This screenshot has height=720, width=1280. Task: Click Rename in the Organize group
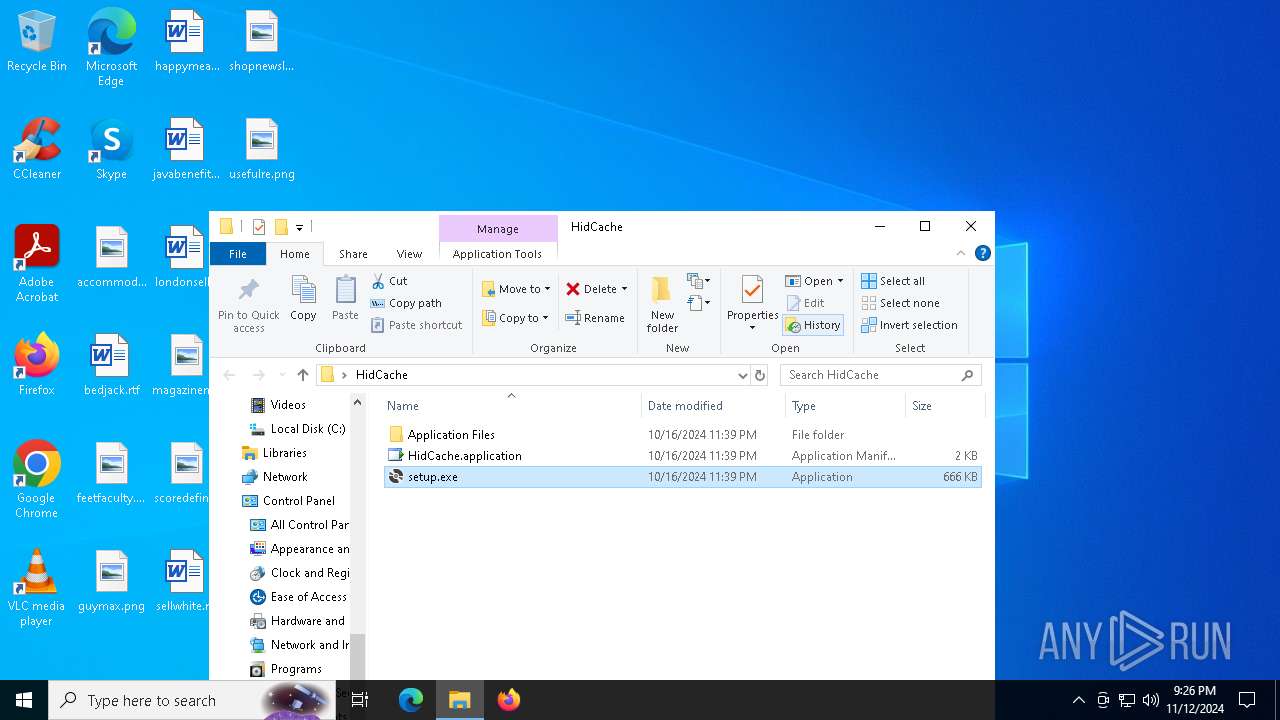click(595, 318)
